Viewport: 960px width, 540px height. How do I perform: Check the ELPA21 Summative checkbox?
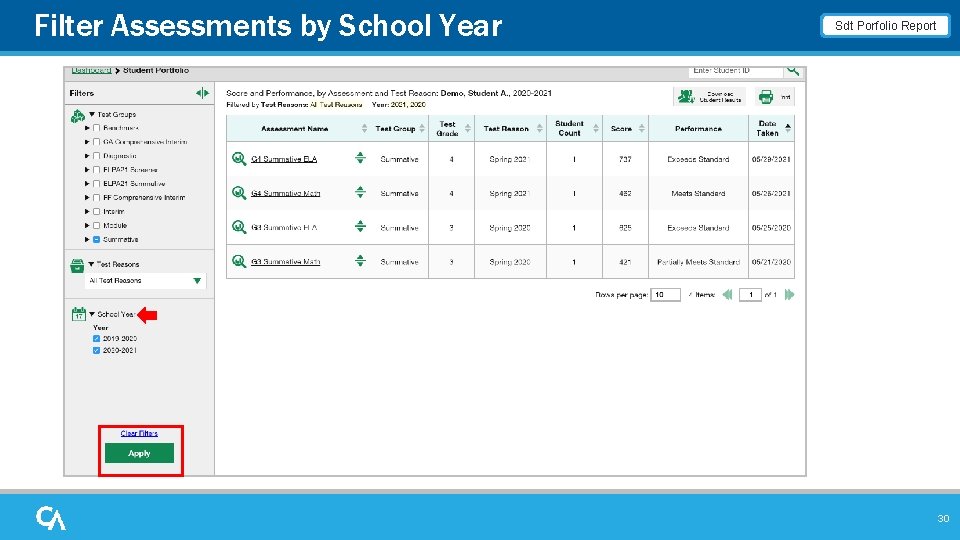(x=96, y=184)
